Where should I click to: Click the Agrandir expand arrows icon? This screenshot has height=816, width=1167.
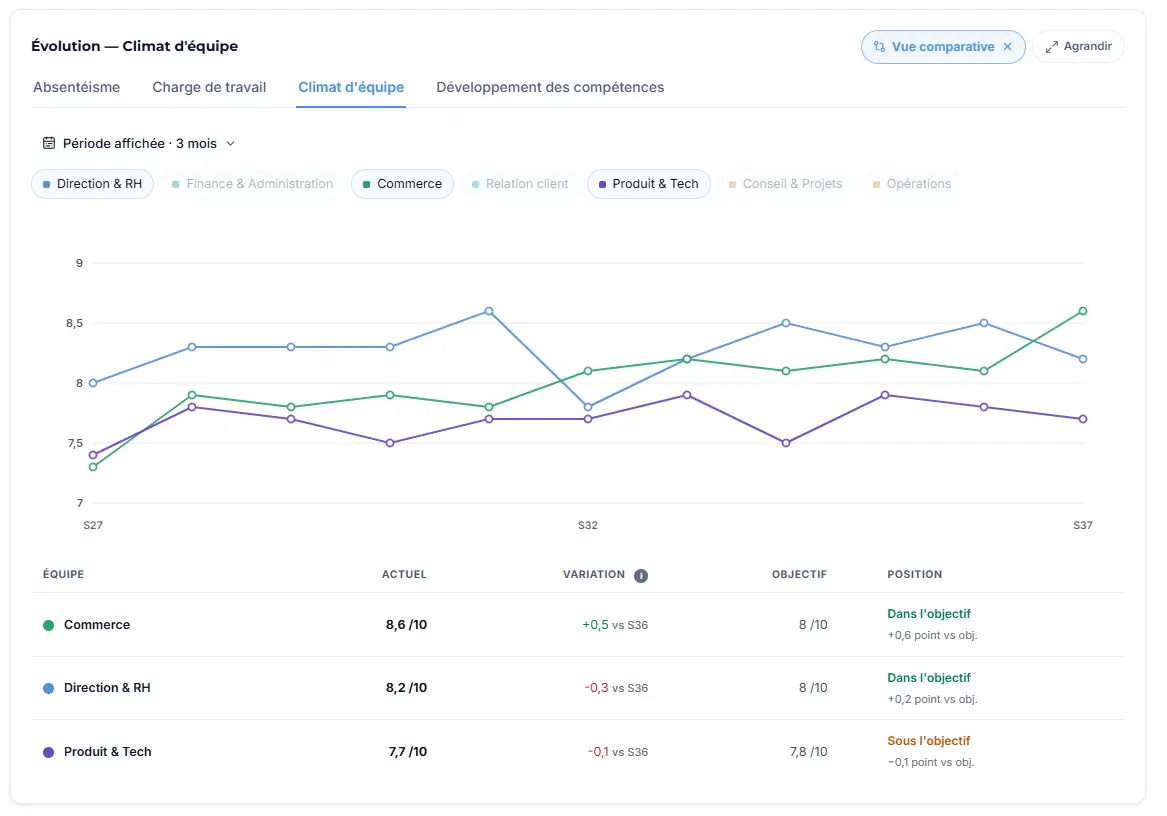(1052, 47)
